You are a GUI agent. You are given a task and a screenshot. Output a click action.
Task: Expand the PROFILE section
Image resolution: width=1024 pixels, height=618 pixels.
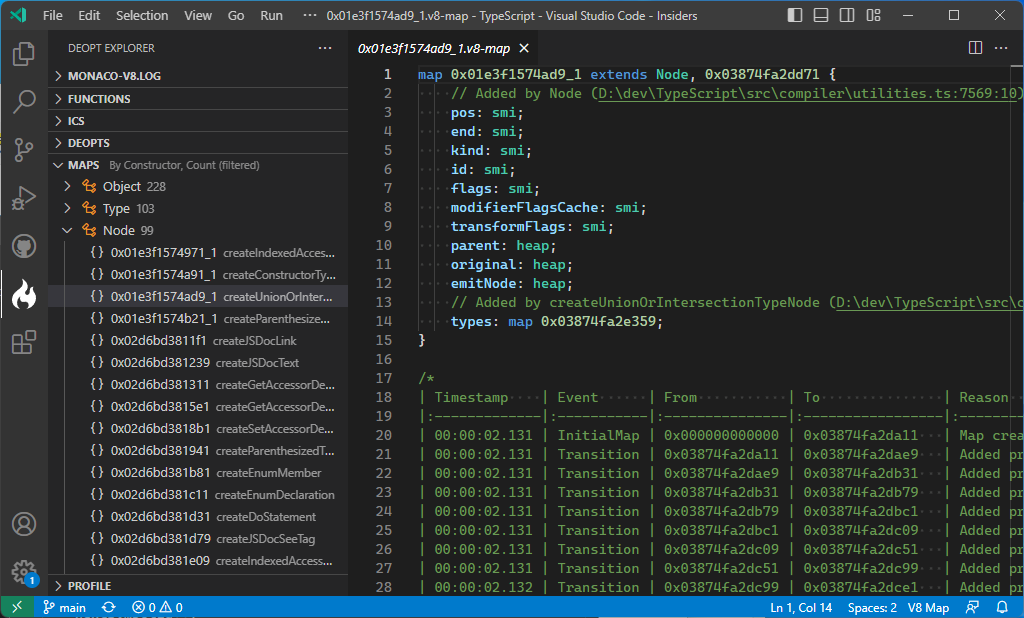pos(198,585)
